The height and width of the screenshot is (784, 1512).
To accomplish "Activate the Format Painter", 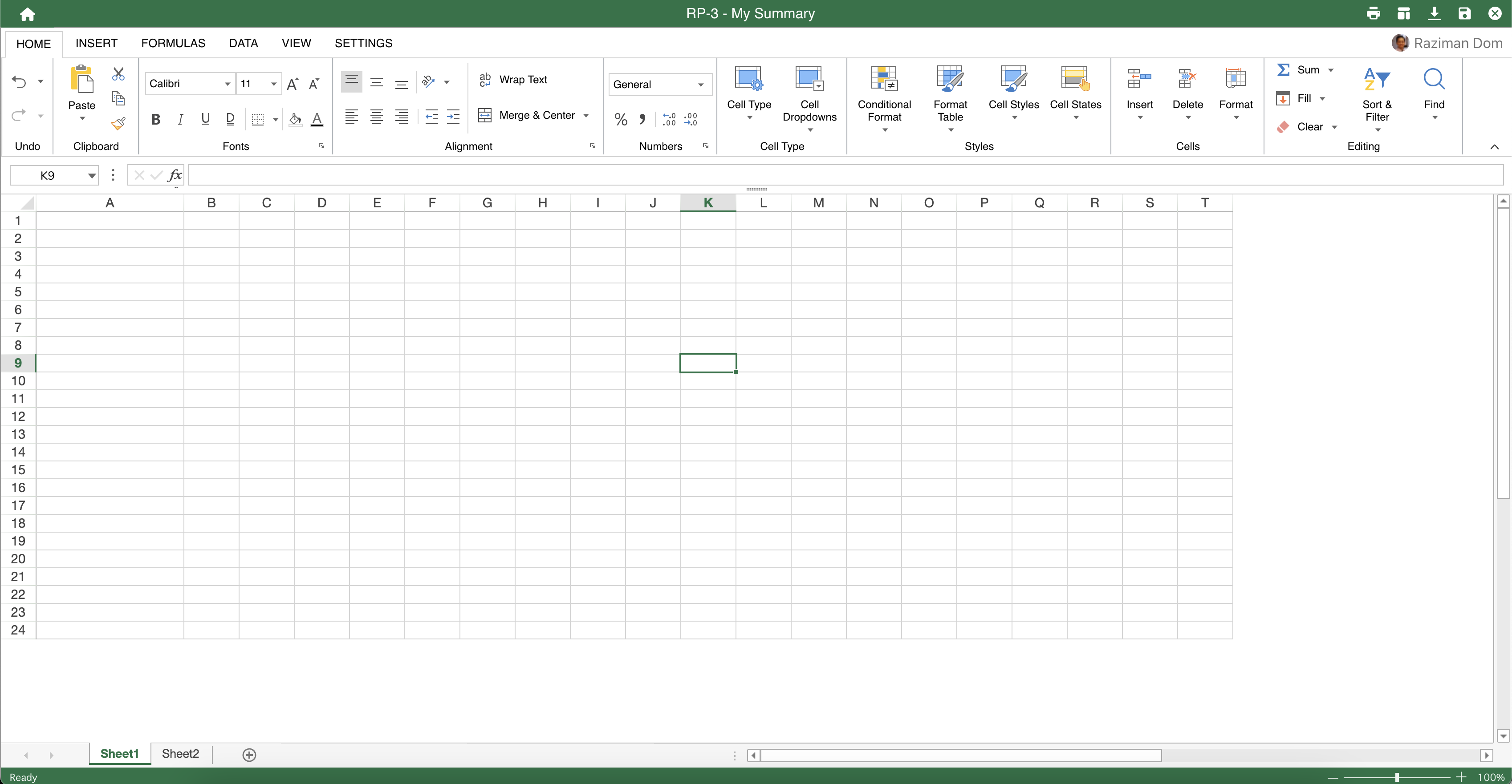I will pos(118,123).
